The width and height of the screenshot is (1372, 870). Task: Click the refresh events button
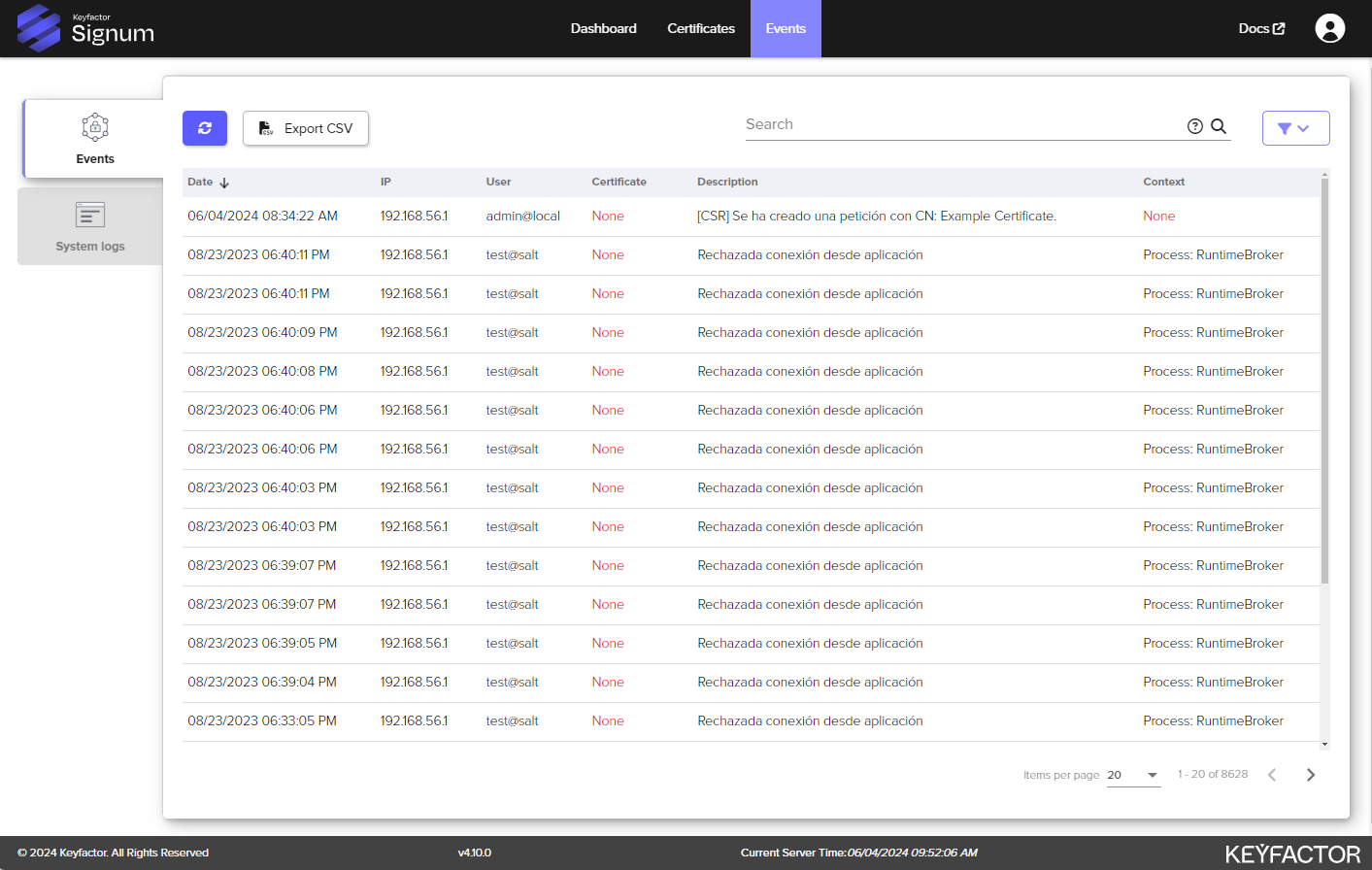205,128
